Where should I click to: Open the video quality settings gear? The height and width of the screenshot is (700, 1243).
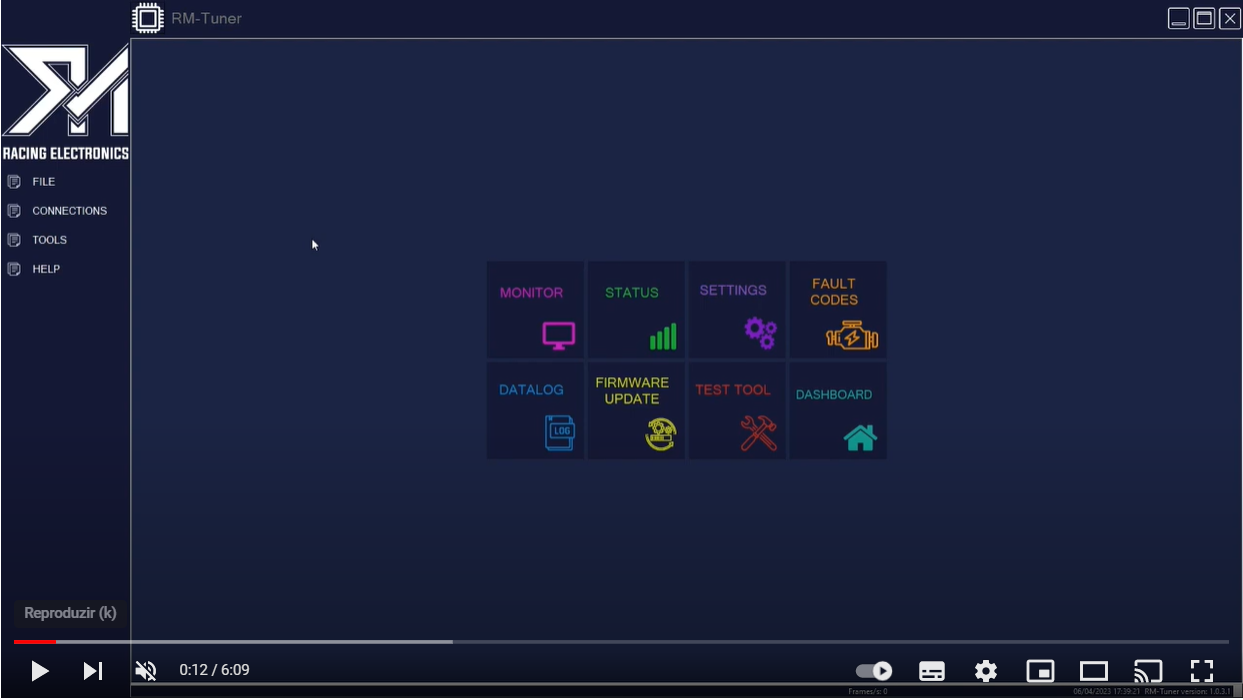[x=986, y=671]
